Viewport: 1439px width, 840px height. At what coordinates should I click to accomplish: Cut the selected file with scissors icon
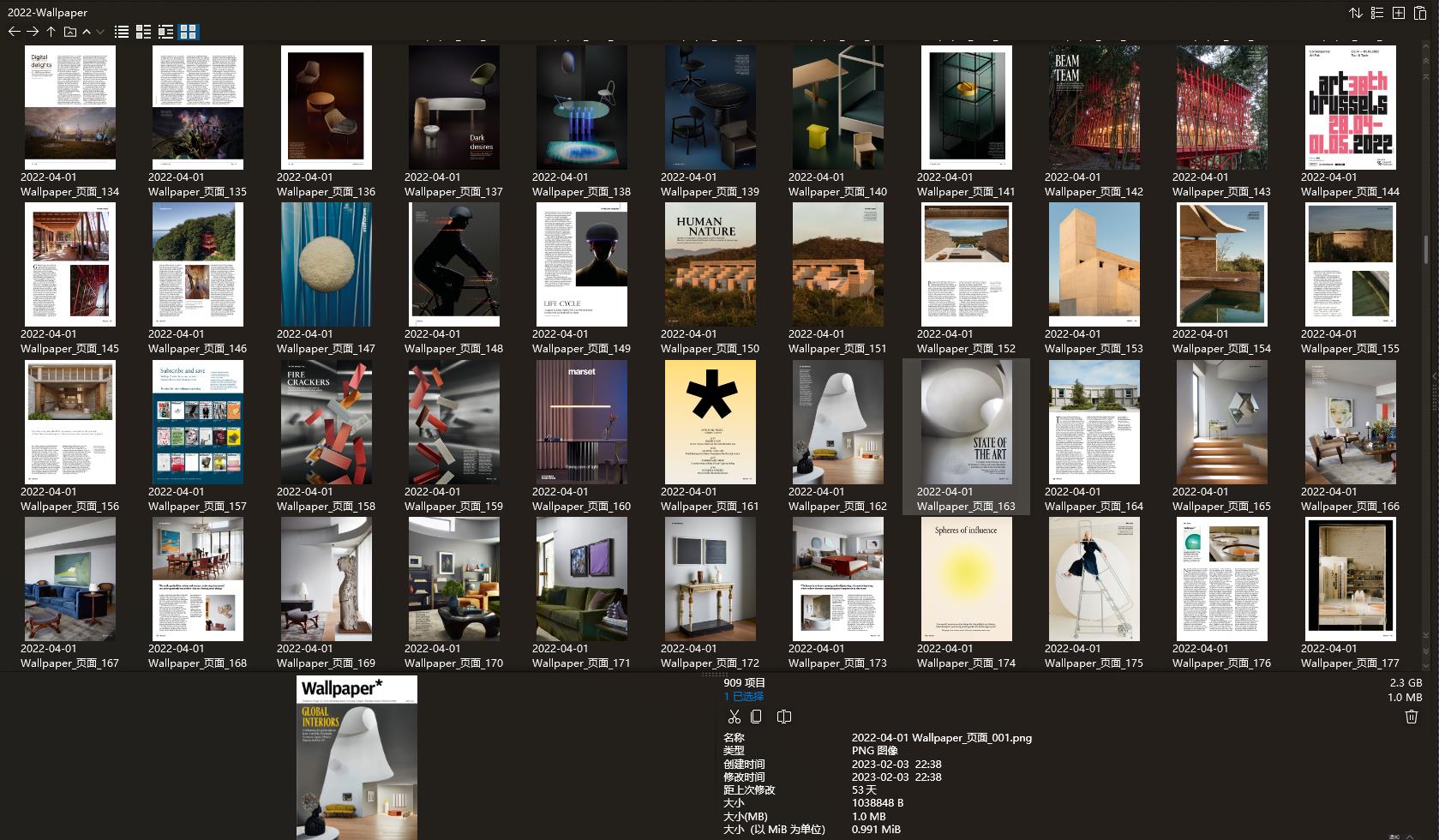(733, 717)
